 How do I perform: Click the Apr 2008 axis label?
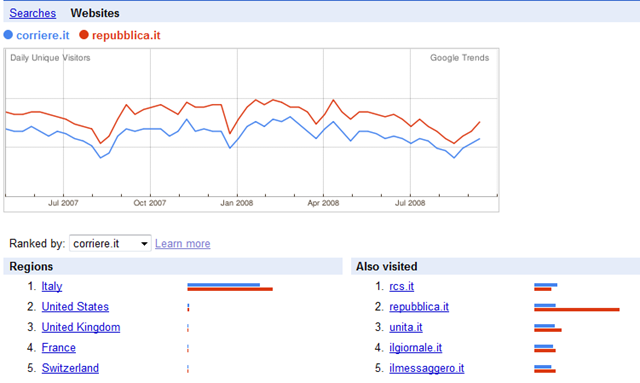[x=323, y=203]
